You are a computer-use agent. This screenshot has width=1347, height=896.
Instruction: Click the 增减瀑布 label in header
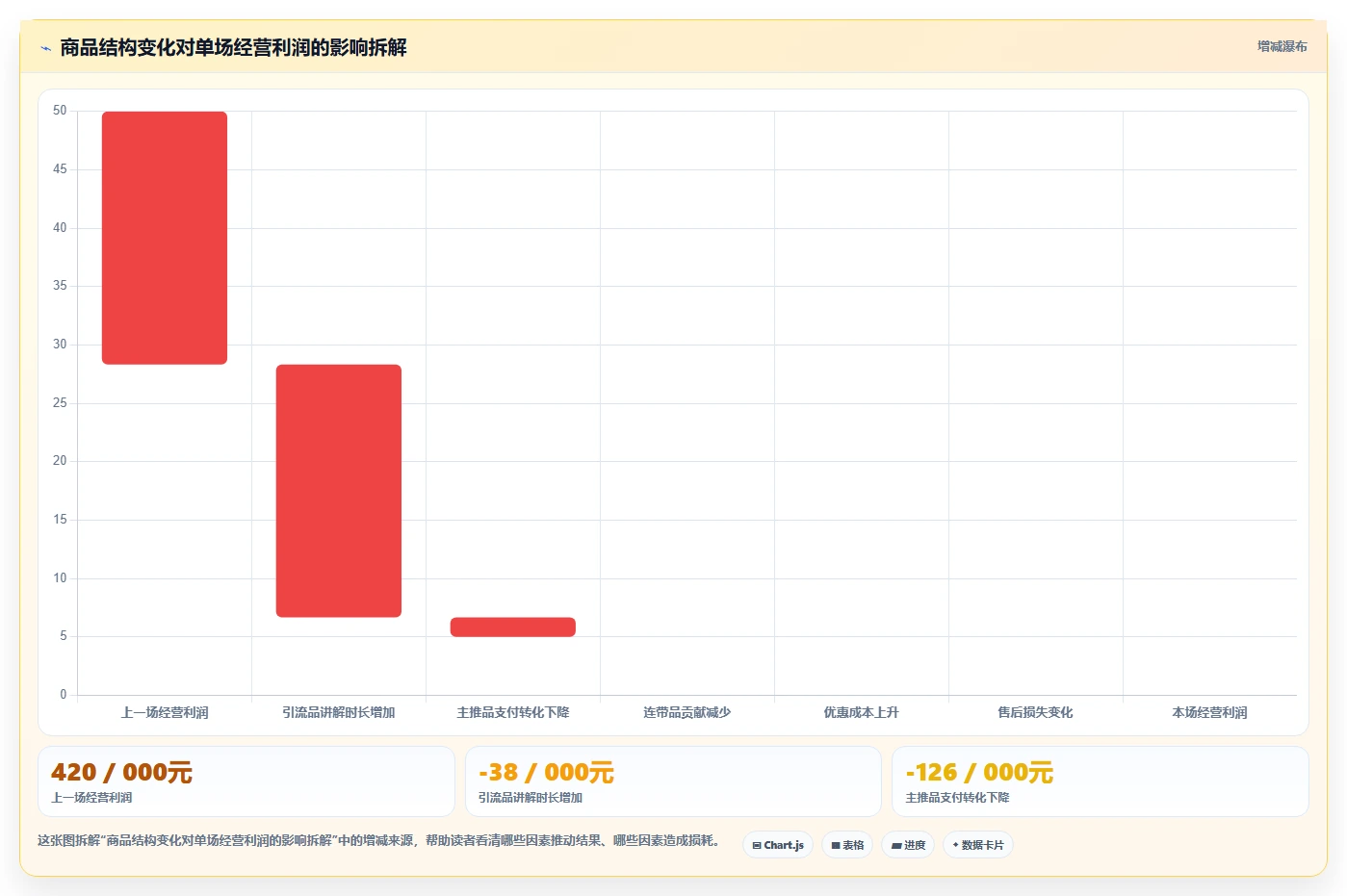(x=1282, y=46)
